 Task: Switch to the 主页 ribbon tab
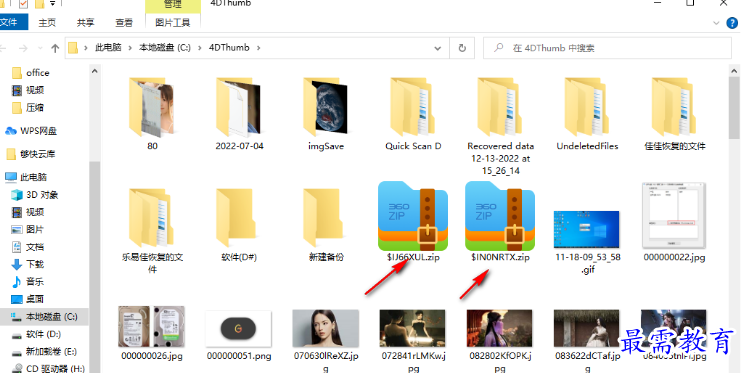(x=47, y=22)
